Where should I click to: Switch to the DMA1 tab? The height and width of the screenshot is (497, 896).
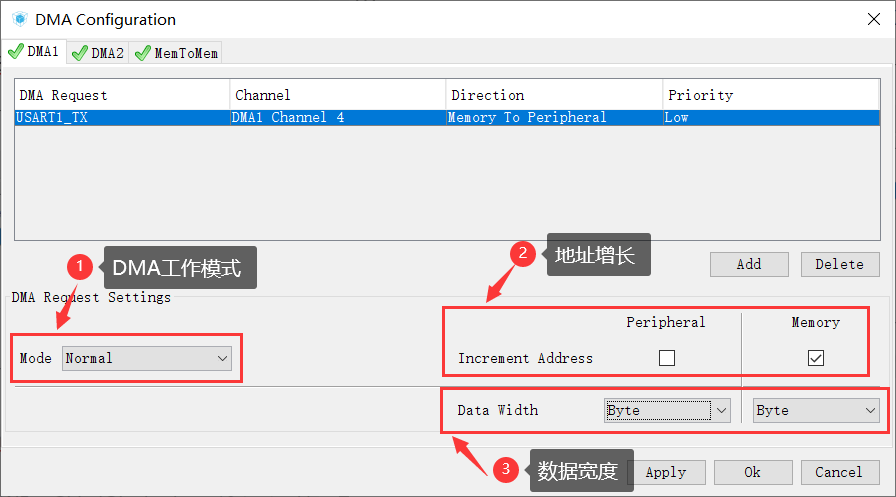pyautogui.click(x=34, y=51)
